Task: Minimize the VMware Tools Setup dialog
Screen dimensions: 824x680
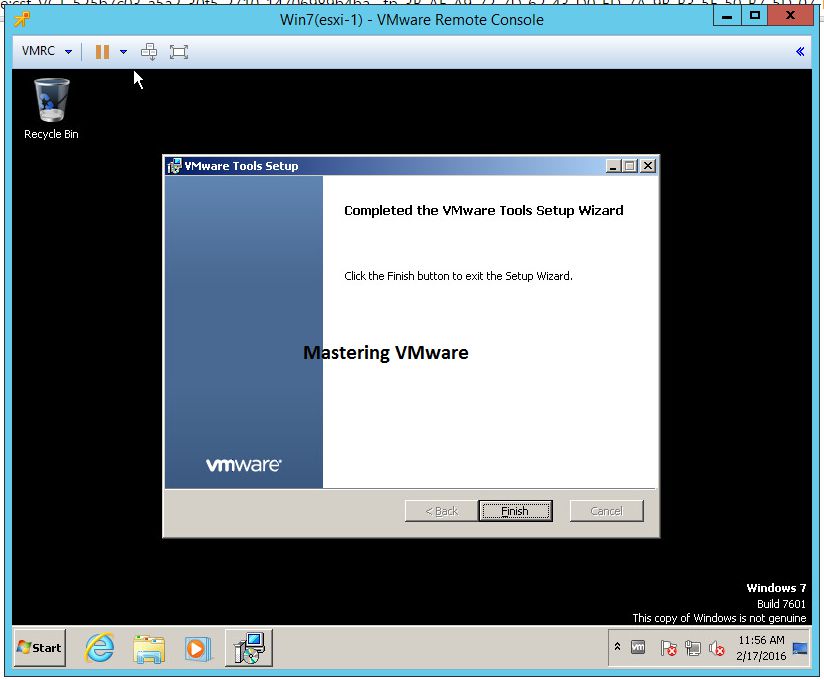Action: (x=613, y=166)
